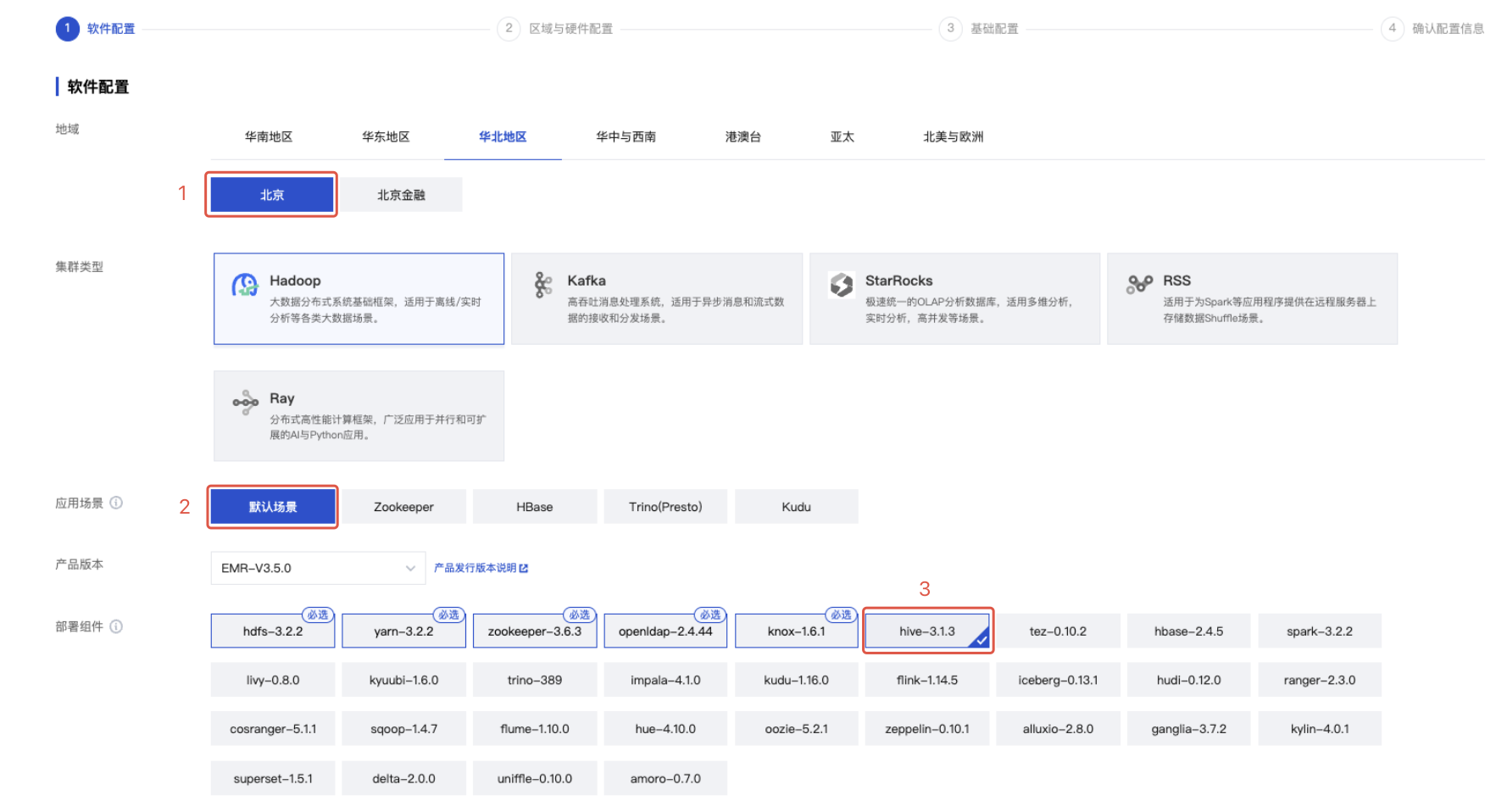Select the 北京 zone button

click(272, 195)
